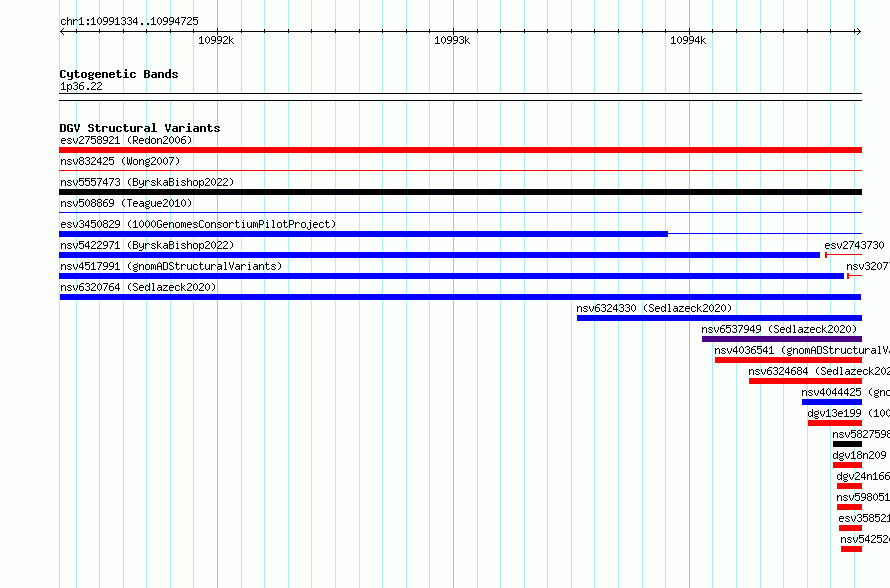Select the thick blue esv3450829 variant bar
The image size is (890, 588).
[363, 234]
